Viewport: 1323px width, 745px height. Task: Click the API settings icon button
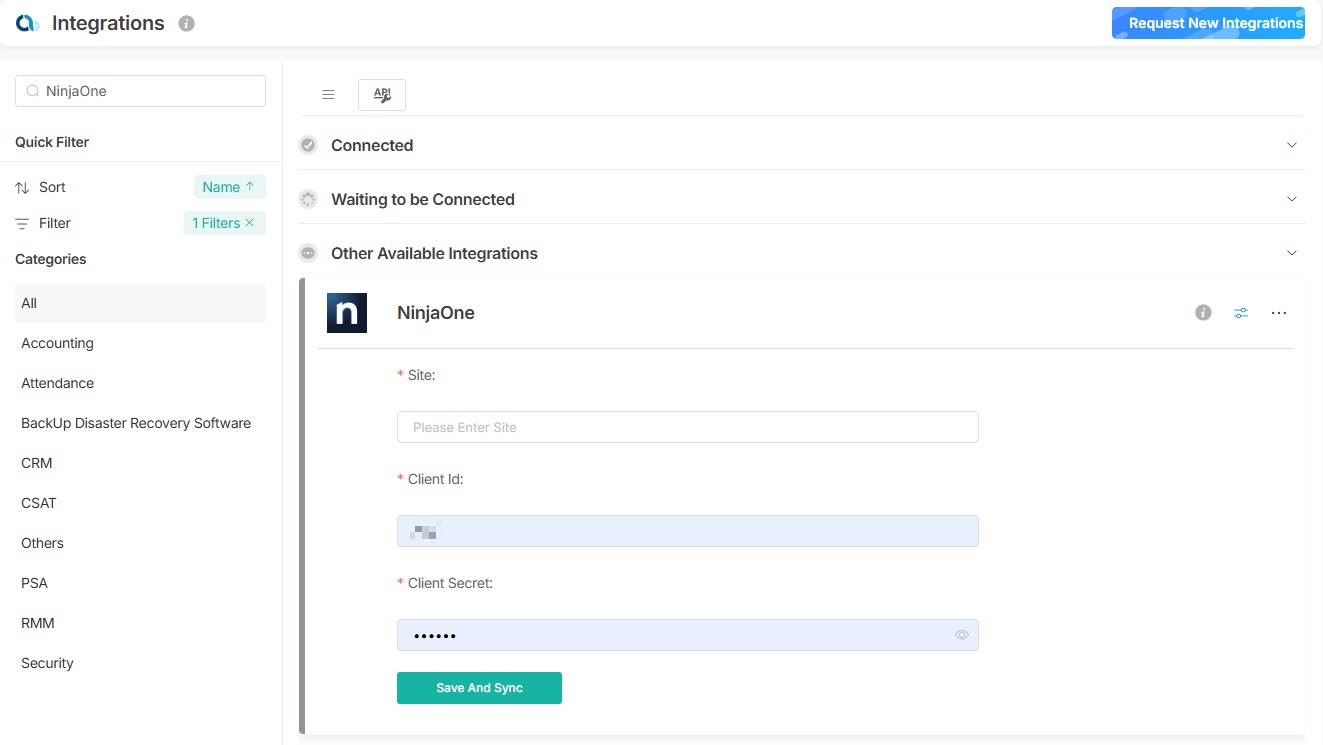382,95
